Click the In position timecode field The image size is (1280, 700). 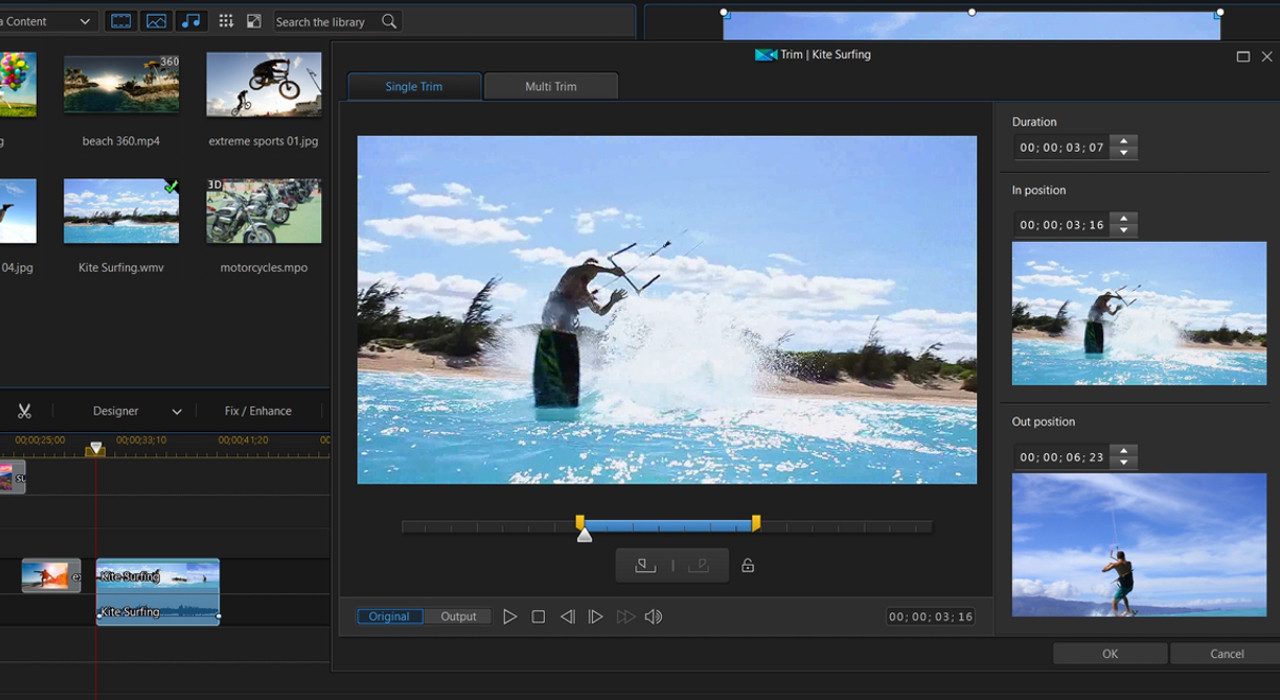tap(1062, 225)
